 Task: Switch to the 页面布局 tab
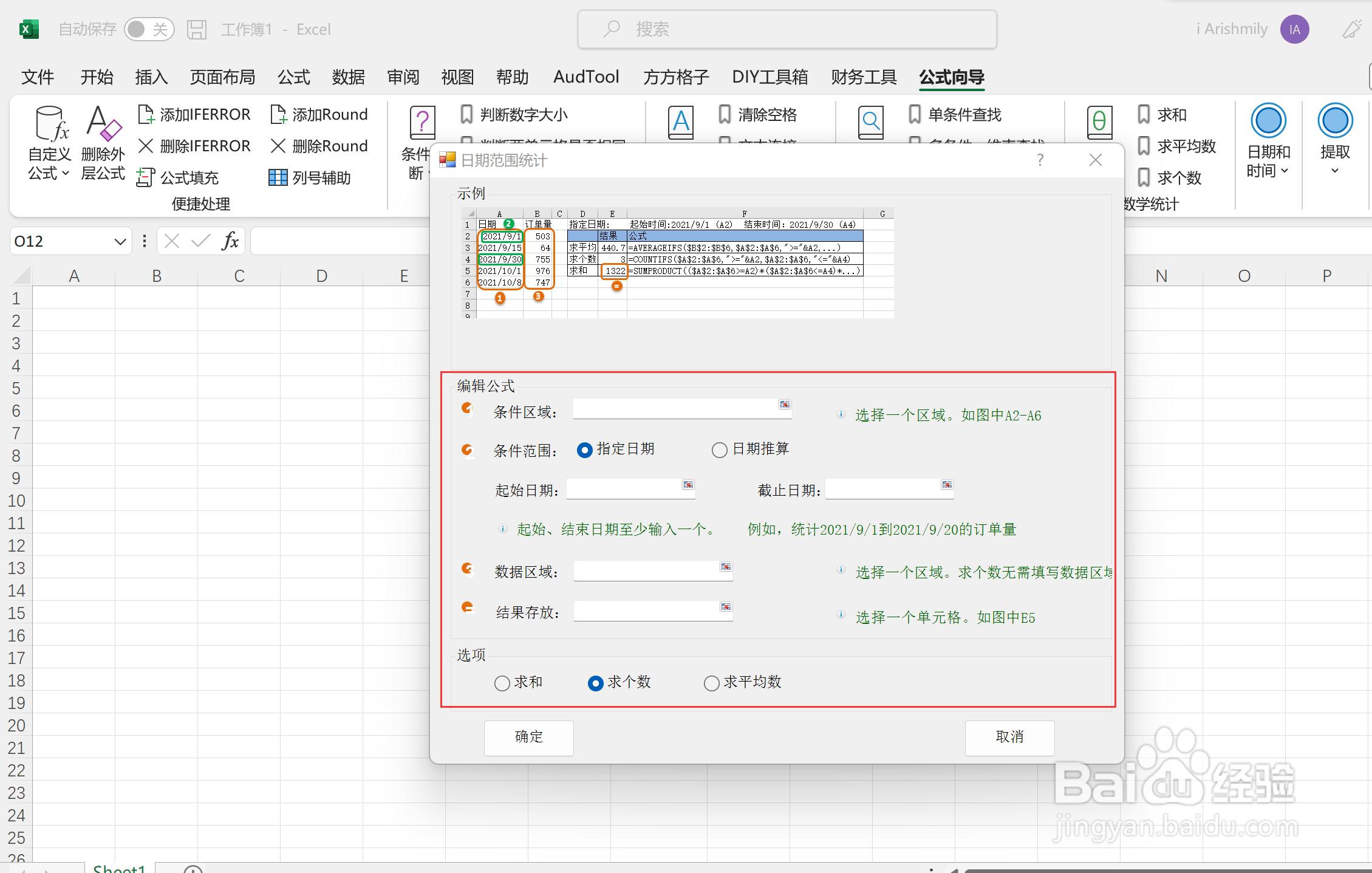(222, 77)
